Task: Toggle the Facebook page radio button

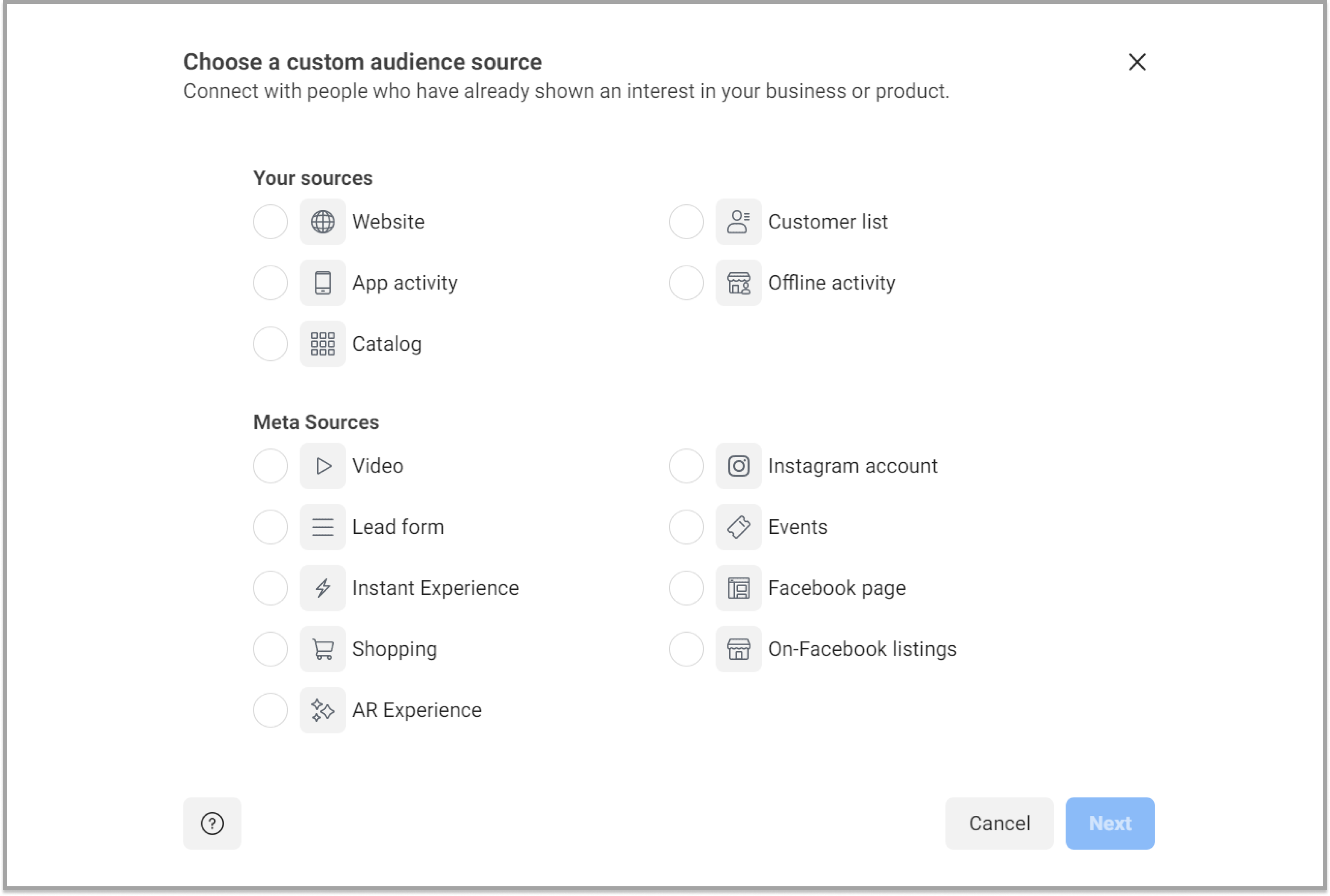Action: [686, 588]
